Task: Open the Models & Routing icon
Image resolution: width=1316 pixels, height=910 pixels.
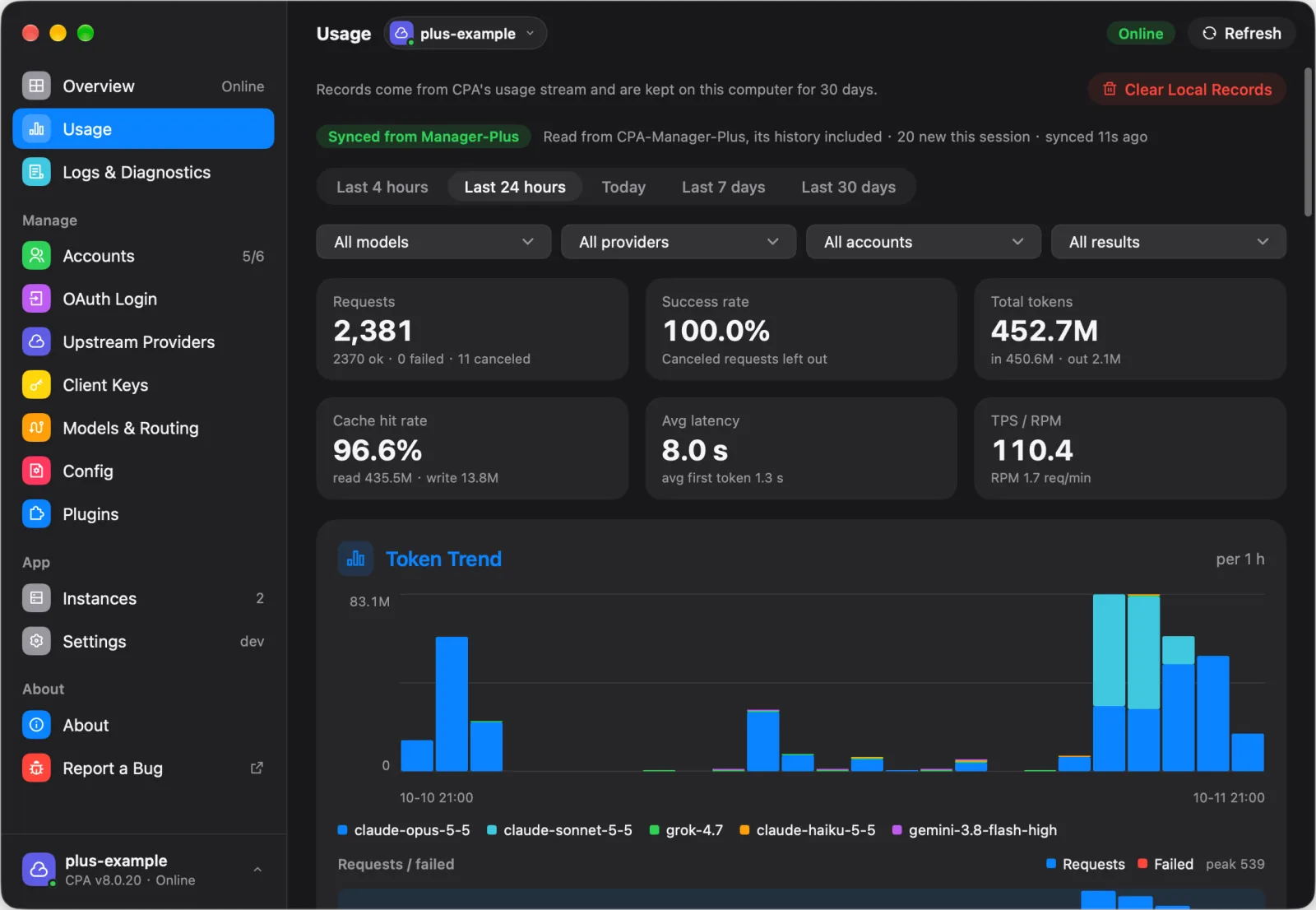Action: click(x=36, y=428)
